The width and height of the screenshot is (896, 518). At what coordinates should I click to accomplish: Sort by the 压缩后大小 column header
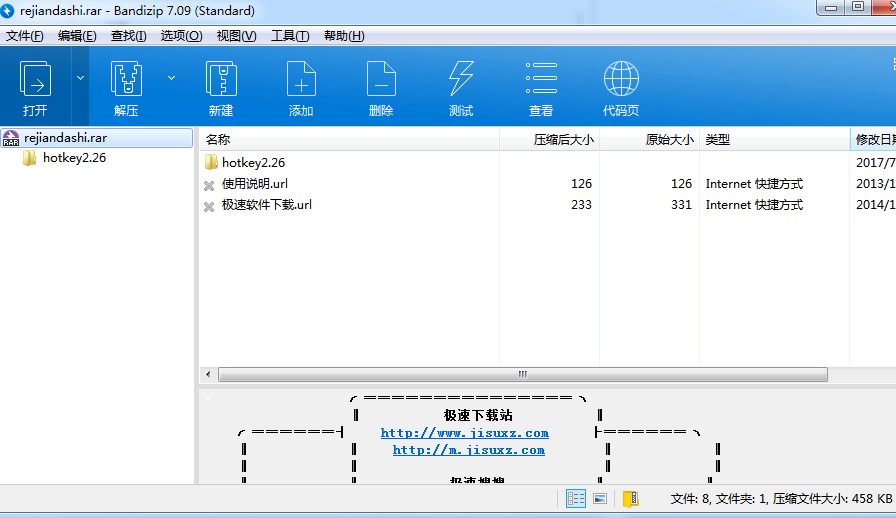click(x=549, y=140)
